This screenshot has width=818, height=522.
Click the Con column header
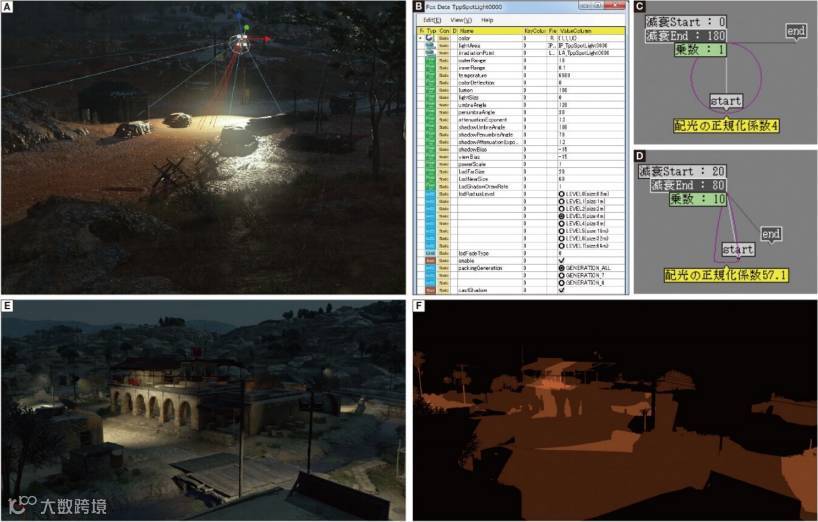point(444,31)
